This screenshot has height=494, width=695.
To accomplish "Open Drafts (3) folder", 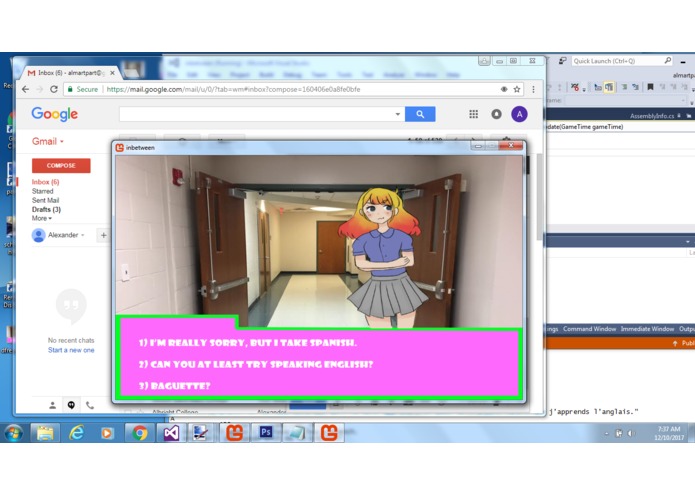I will coord(46,209).
